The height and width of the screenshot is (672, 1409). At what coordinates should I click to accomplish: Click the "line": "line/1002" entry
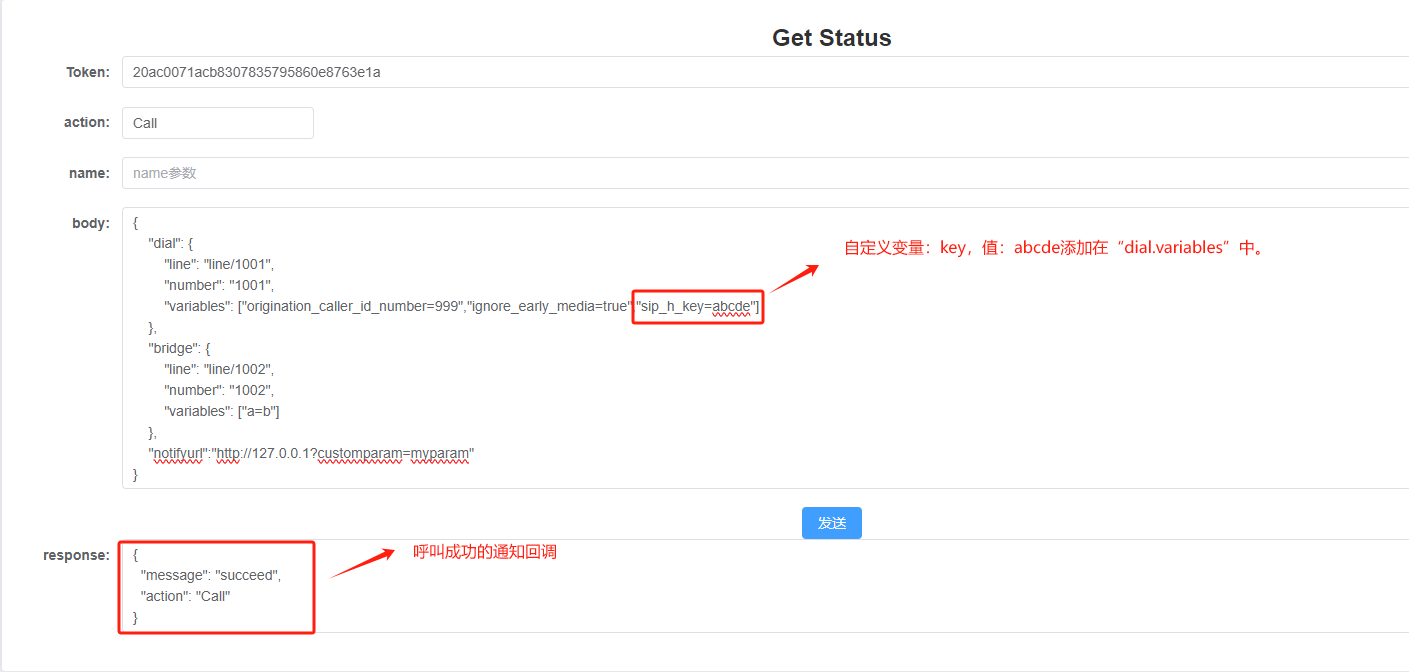tap(219, 369)
